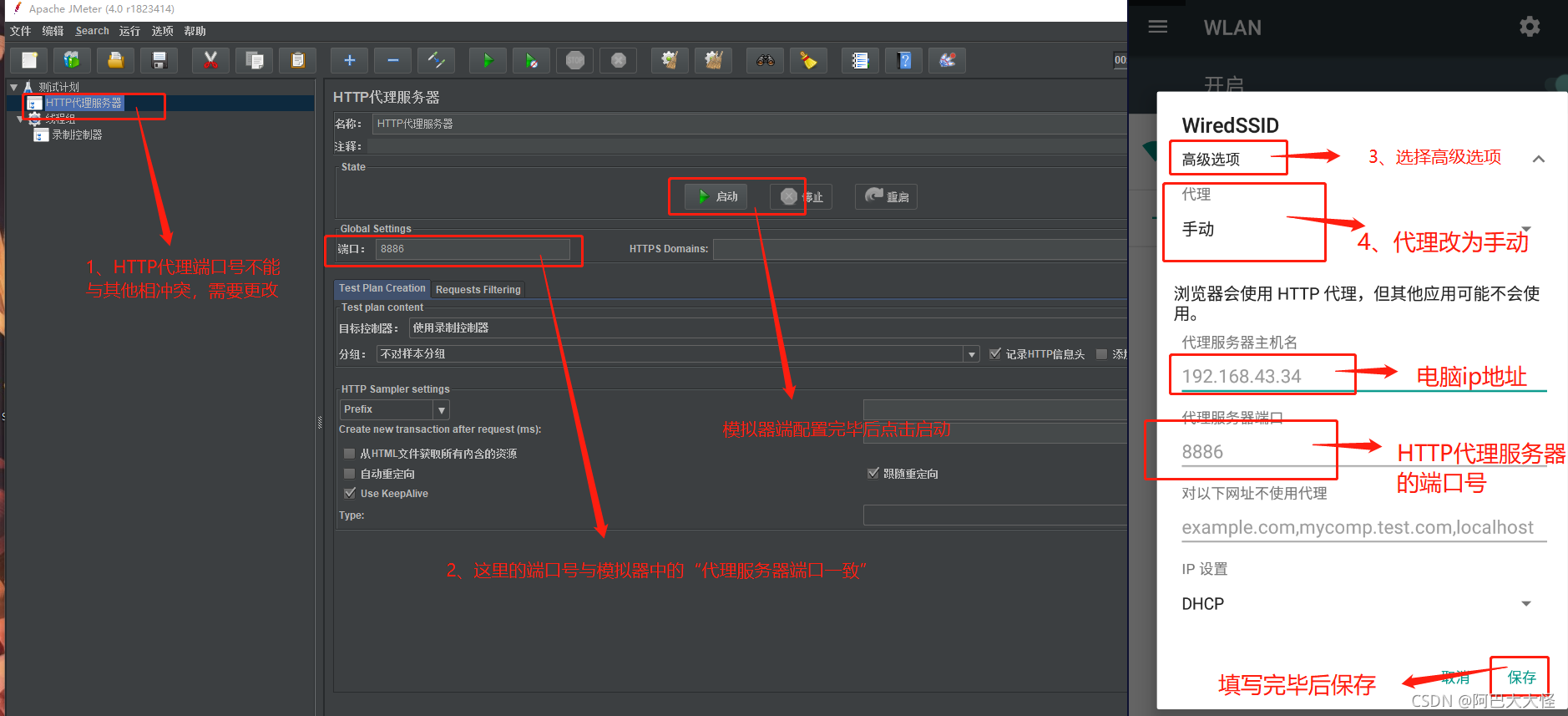Toggle the Use KeepAlive checkbox
The width and height of the screenshot is (1568, 716).
click(x=350, y=494)
